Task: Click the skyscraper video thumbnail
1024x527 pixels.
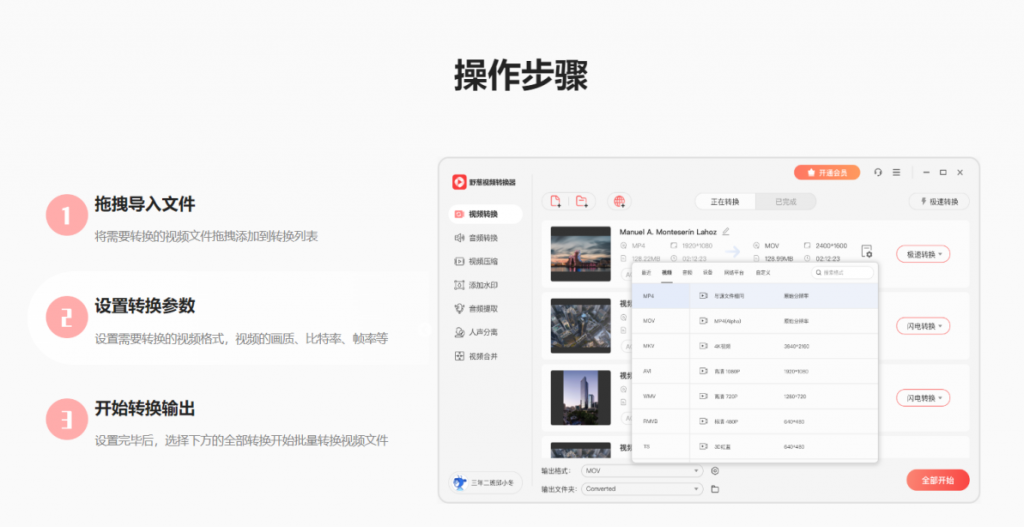Action: (x=581, y=398)
